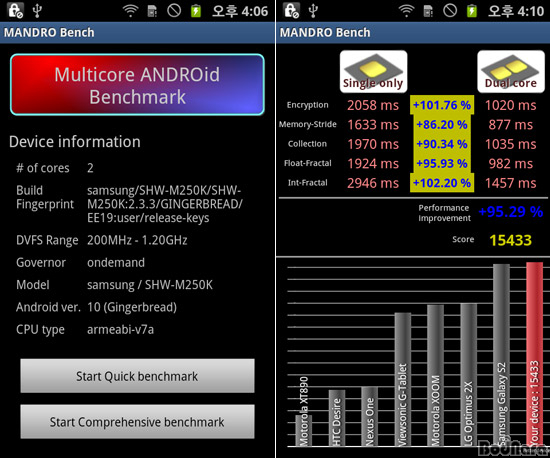Tap the Motorola XT890 chart bar
Viewport: 550px width, 458px height.
[304, 431]
